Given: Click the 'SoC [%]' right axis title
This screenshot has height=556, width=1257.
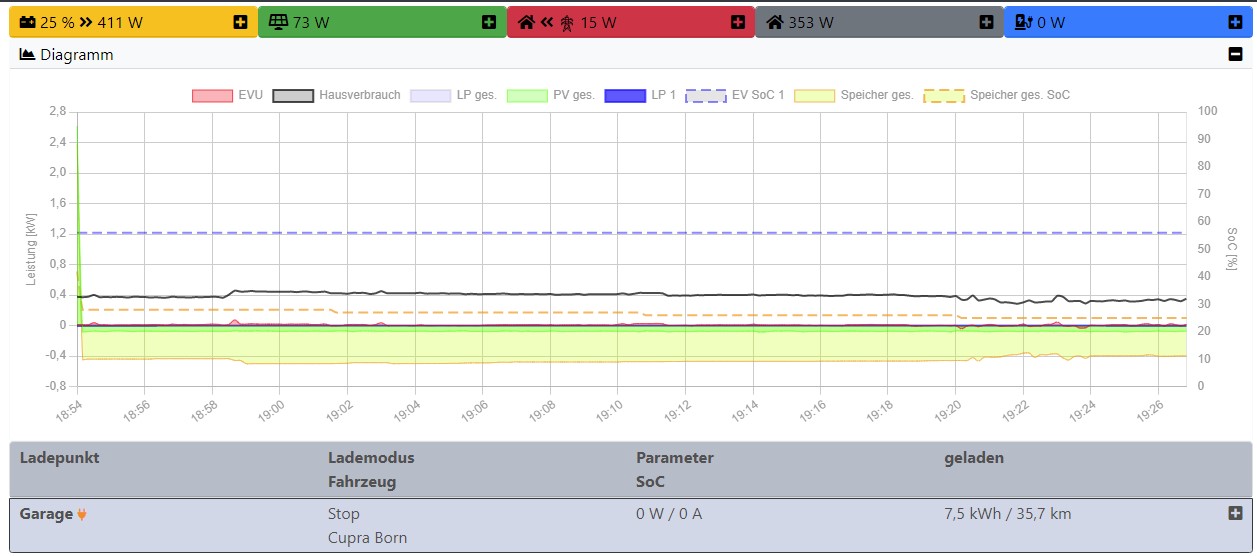Looking at the screenshot, I should coord(1232,248).
